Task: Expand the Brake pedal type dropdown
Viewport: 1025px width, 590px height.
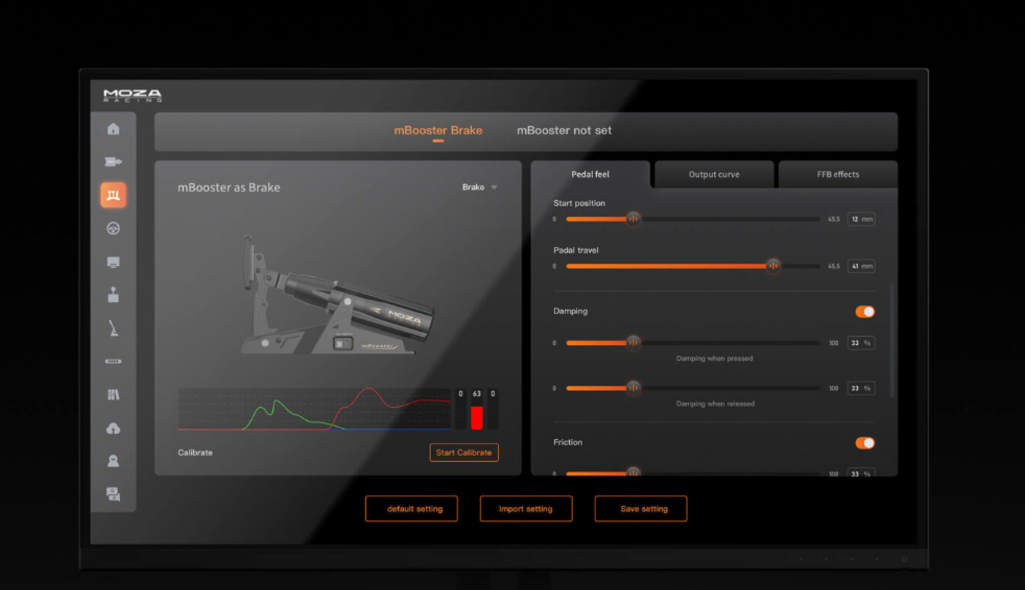Action: [x=480, y=188]
